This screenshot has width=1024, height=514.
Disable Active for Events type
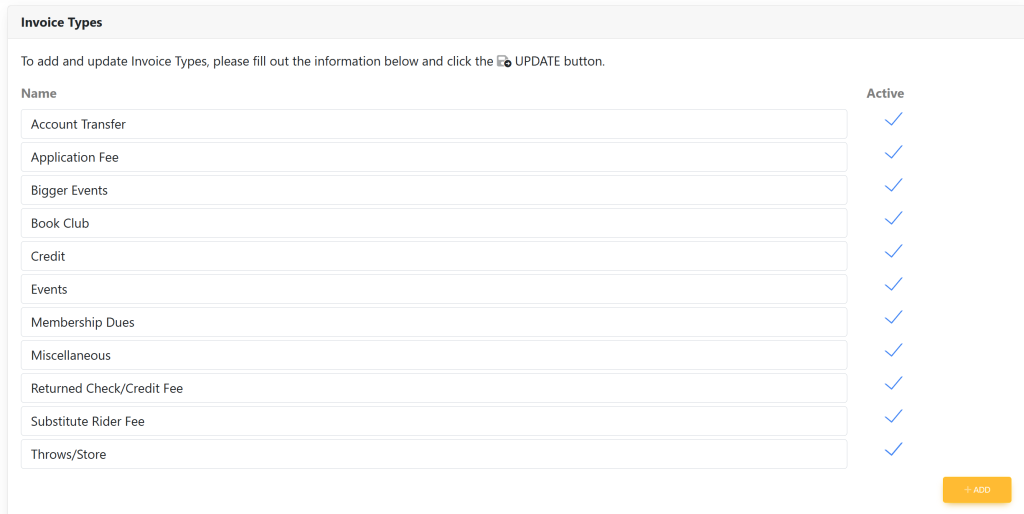893,285
